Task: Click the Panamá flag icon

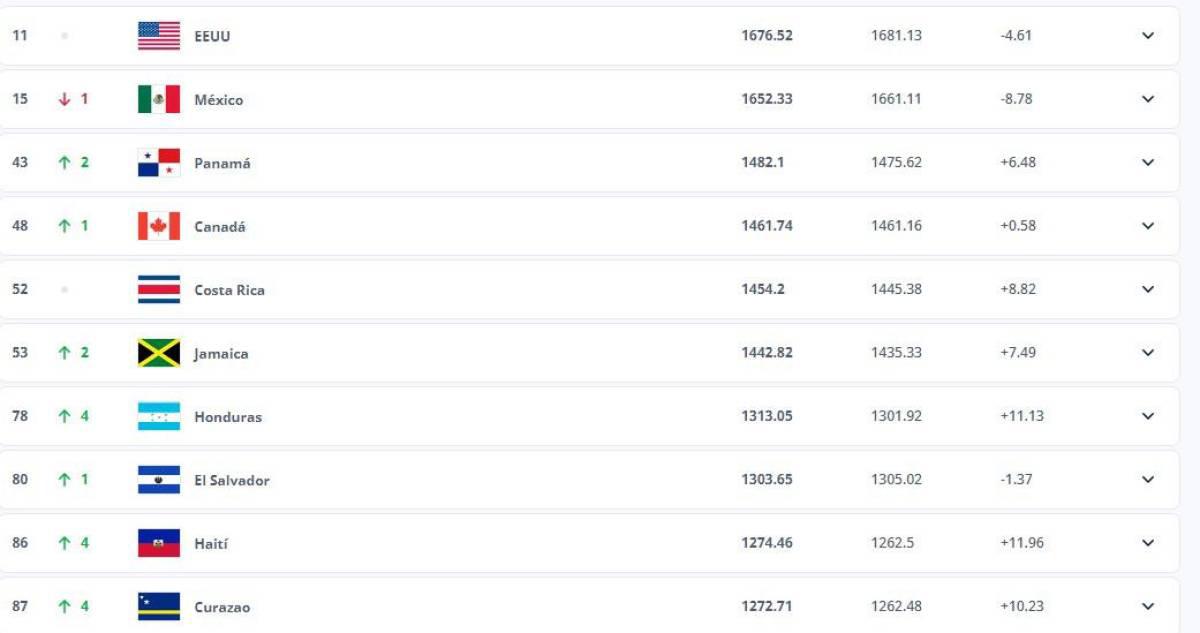Action: coord(154,161)
